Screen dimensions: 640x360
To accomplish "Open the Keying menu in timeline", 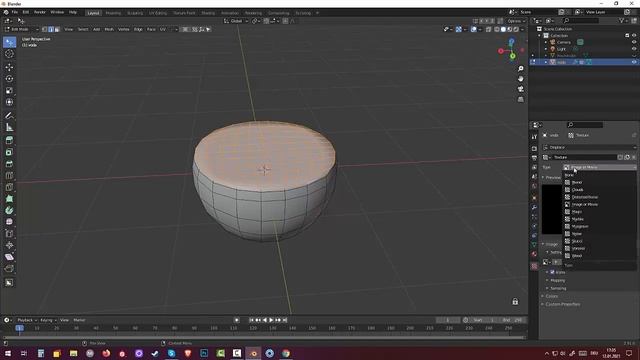I will pos(48,320).
